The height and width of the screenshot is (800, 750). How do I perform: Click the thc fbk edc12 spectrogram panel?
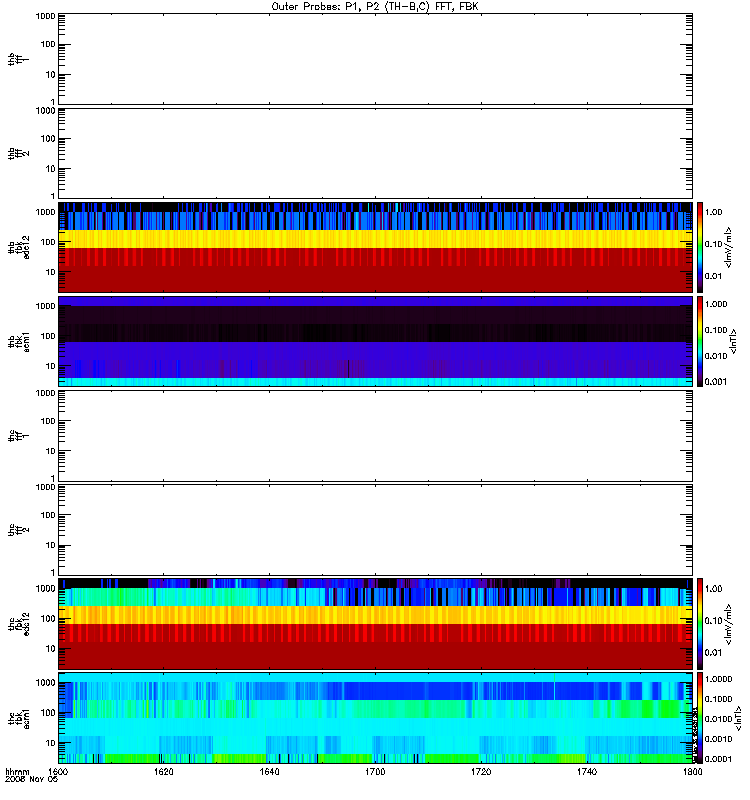[376, 623]
